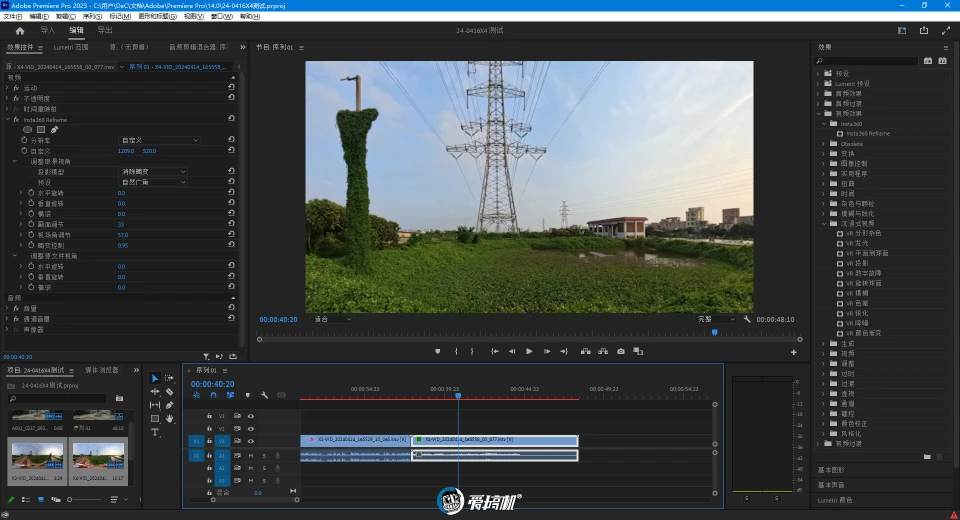This screenshot has width=960, height=520.
Task: Toggle insert sequences as nests button
Action: (x=197, y=396)
